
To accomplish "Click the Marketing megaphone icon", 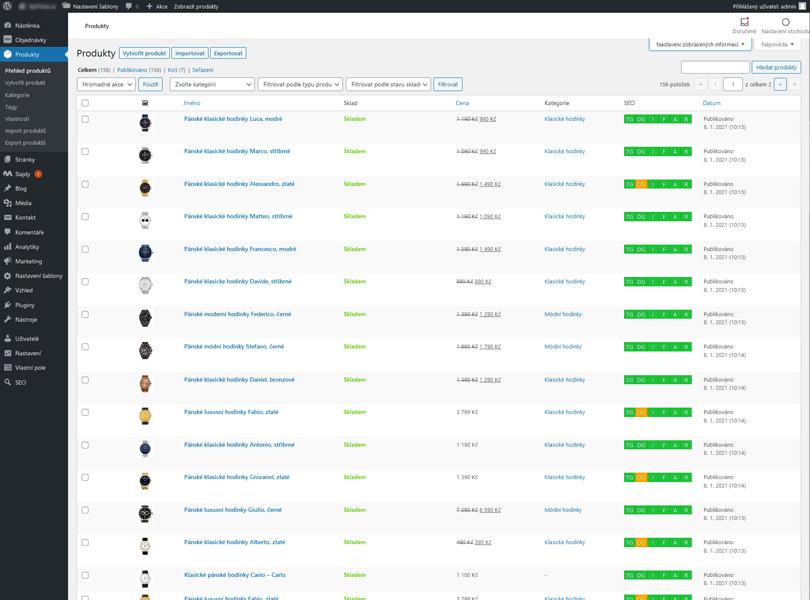I will click(8, 261).
